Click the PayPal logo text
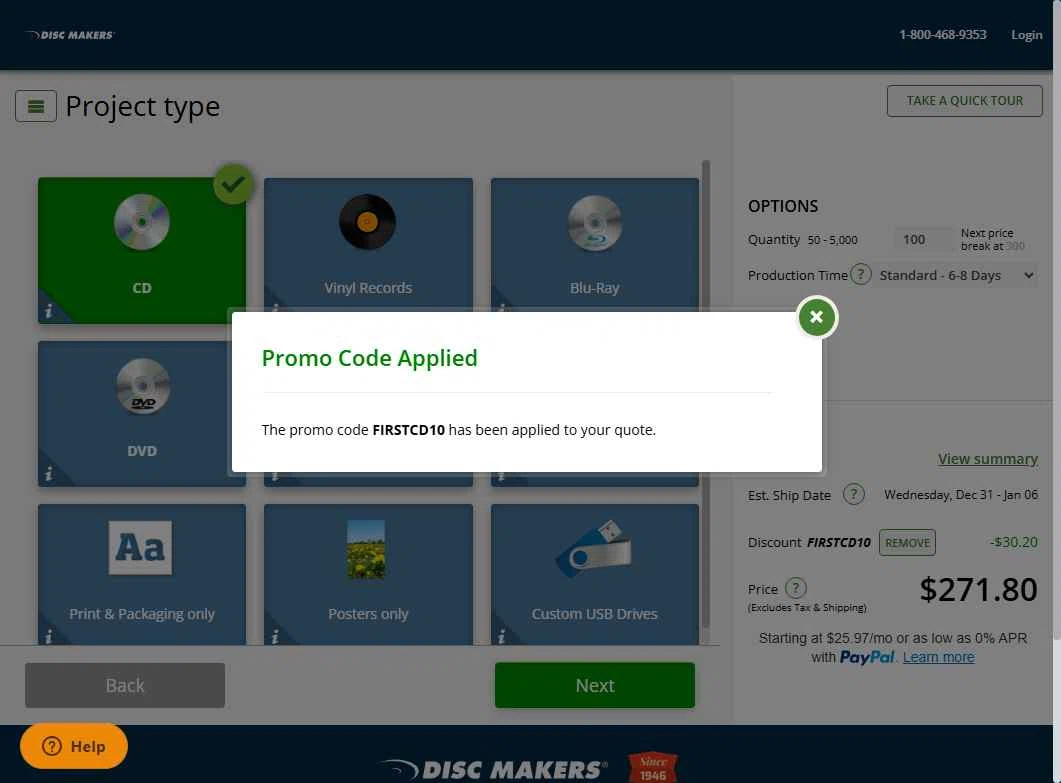This screenshot has height=783, width=1061. tap(867, 657)
